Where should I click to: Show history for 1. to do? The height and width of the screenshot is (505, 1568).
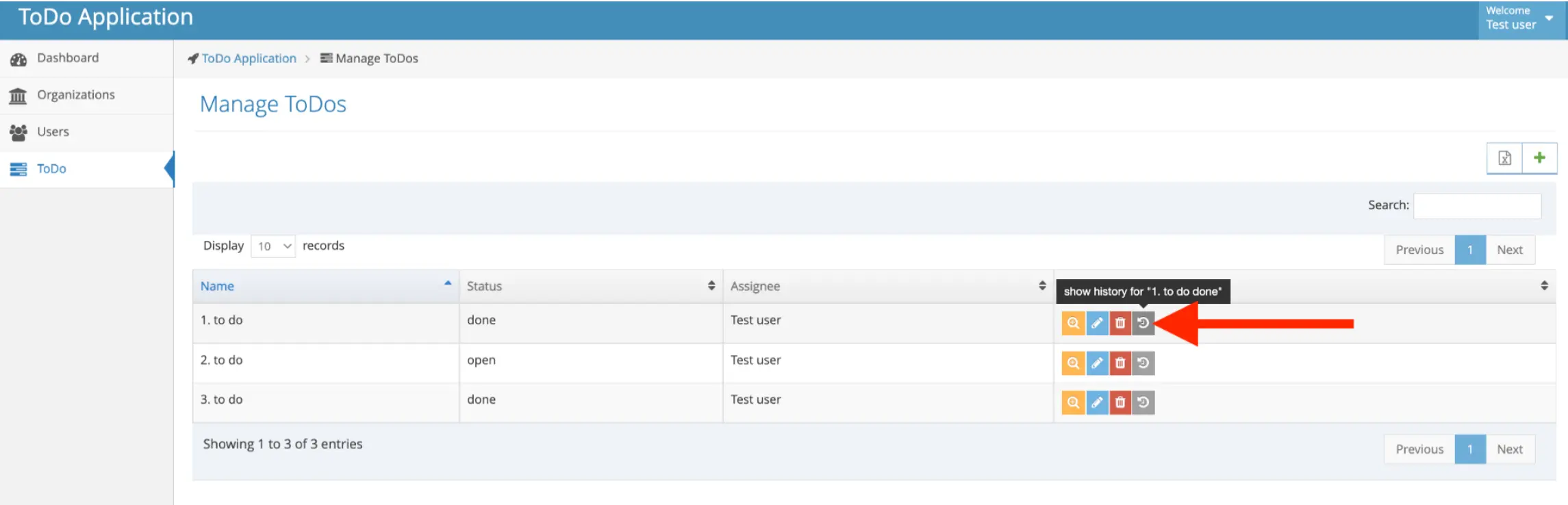tap(1143, 323)
